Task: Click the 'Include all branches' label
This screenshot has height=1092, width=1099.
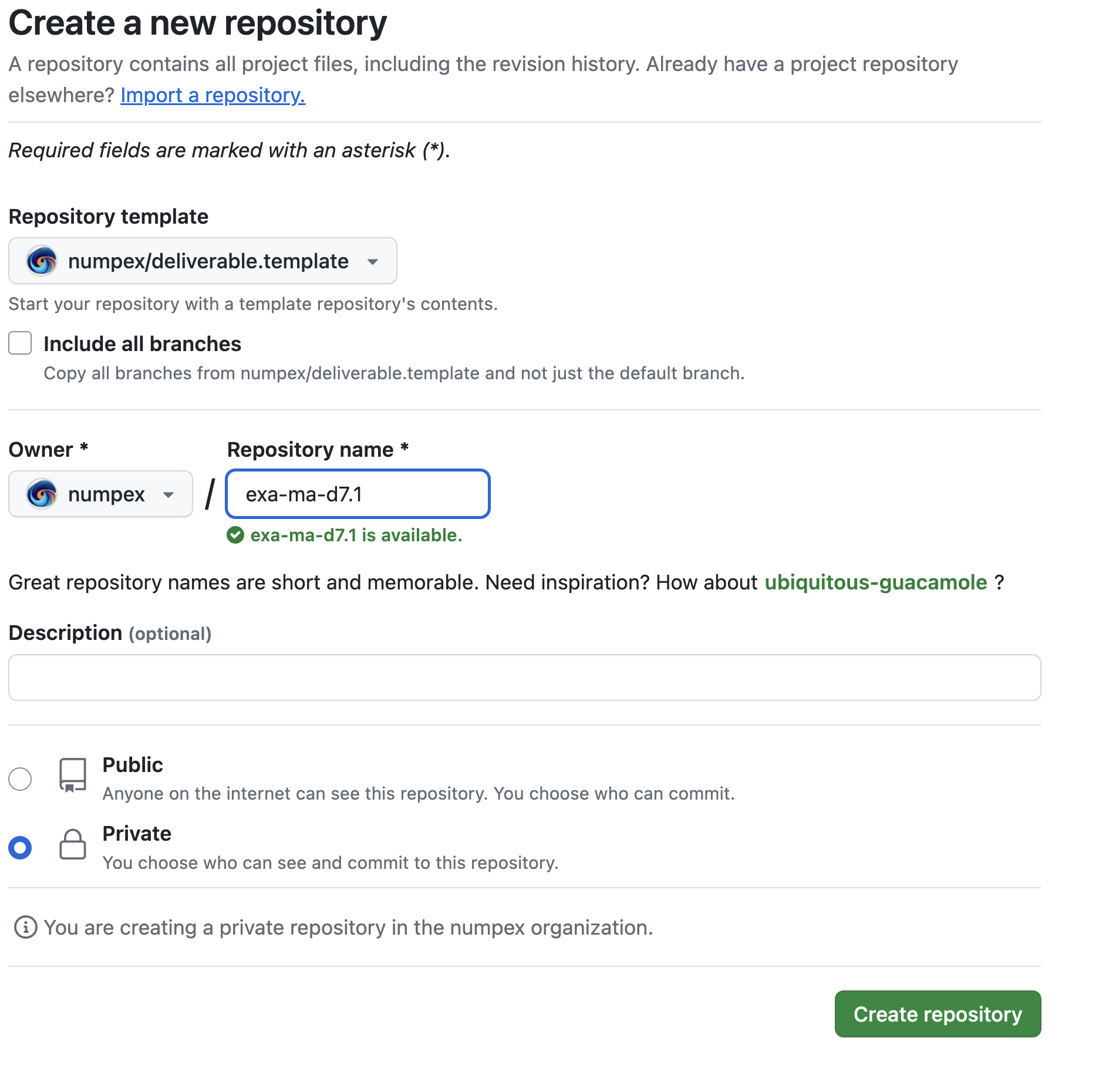Action: click(143, 344)
